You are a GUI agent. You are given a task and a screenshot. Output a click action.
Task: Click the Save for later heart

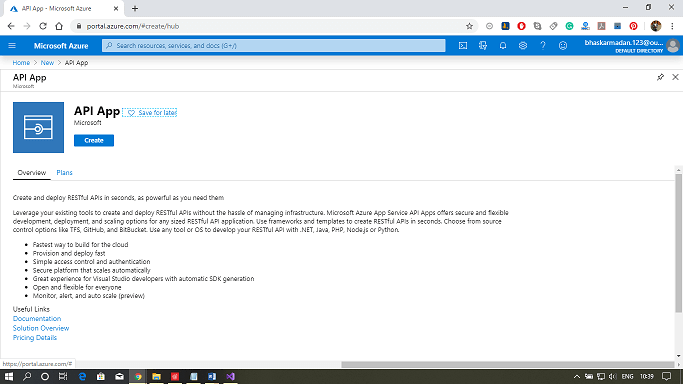click(x=149, y=113)
